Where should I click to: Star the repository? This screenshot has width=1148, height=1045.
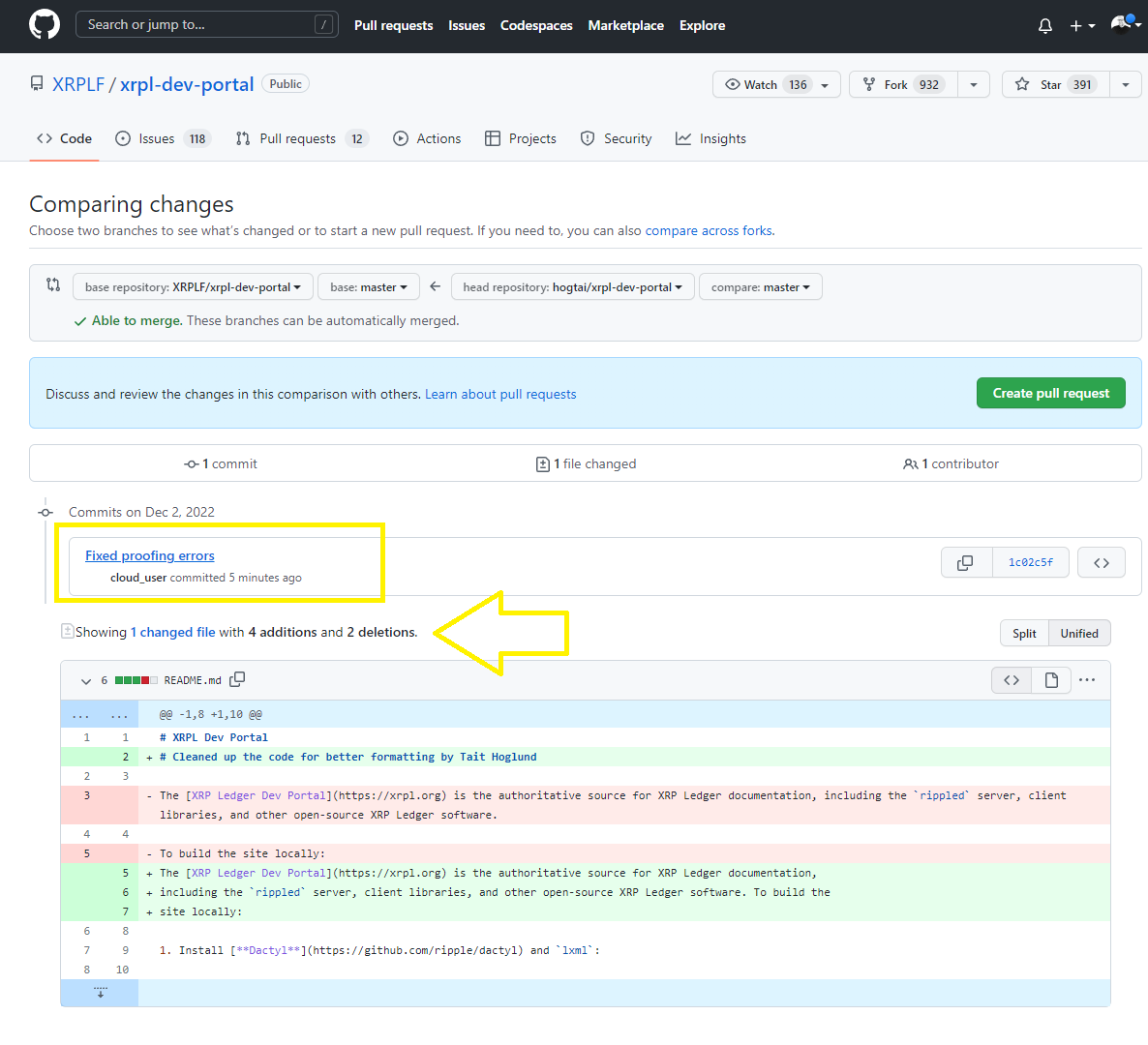click(1056, 85)
